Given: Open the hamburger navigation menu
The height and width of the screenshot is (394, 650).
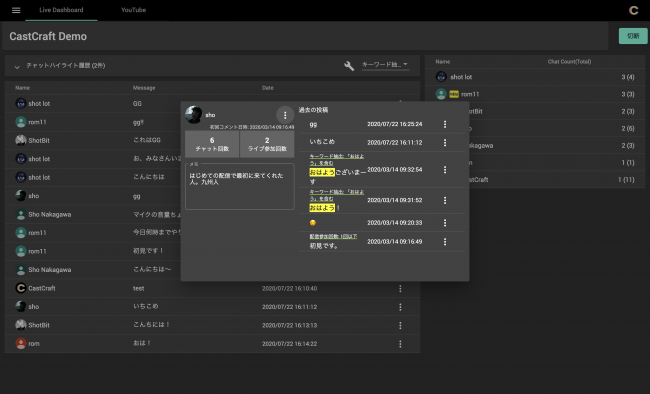Looking at the screenshot, I should tap(16, 10).
